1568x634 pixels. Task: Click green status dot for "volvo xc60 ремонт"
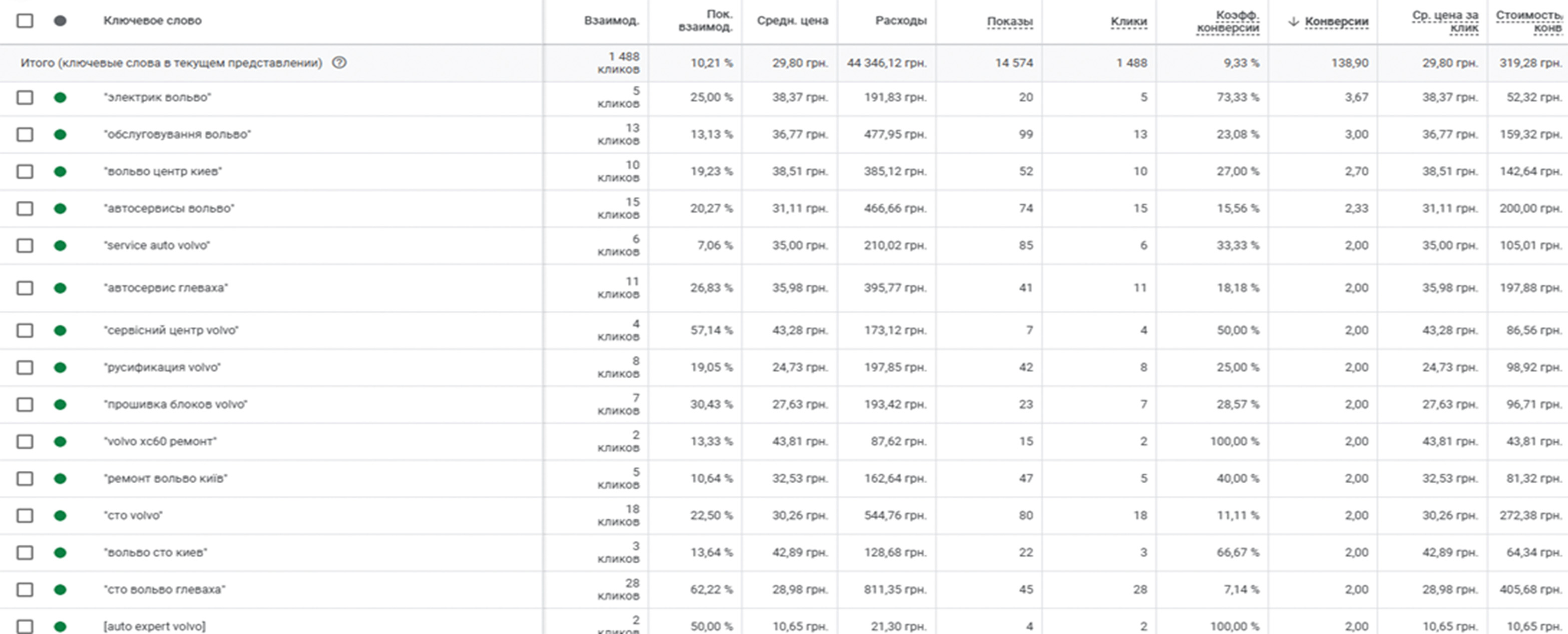point(60,442)
